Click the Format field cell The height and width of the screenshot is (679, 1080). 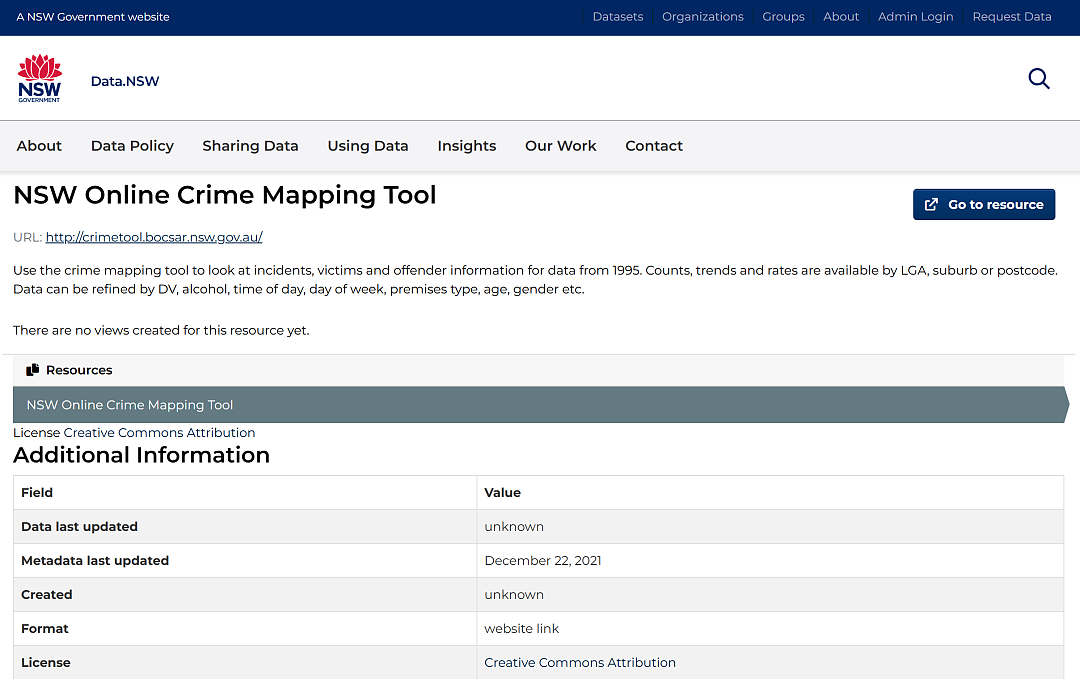[x=245, y=629]
